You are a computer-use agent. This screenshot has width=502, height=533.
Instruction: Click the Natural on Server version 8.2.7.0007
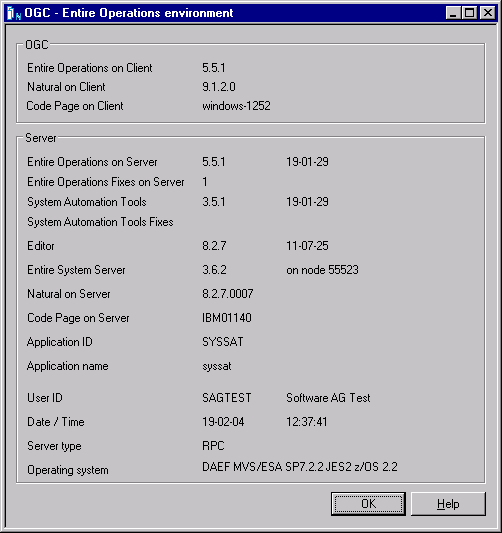click(x=228, y=294)
